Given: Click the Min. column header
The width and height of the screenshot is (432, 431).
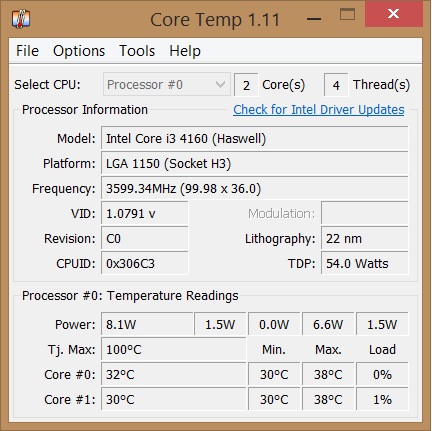Looking at the screenshot, I should 274,349.
